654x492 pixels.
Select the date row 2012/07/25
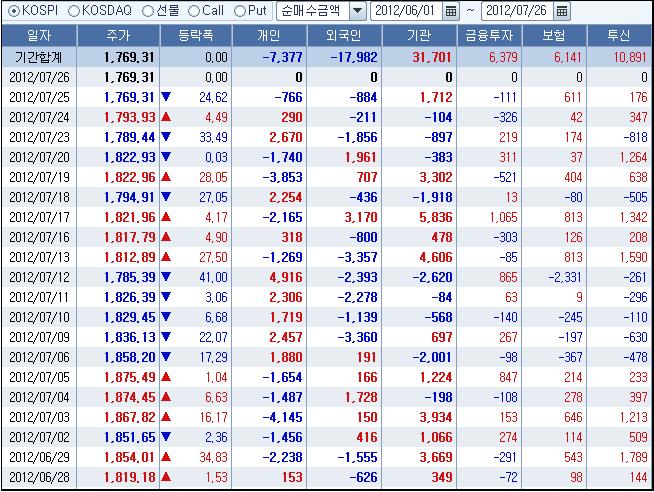click(39, 97)
